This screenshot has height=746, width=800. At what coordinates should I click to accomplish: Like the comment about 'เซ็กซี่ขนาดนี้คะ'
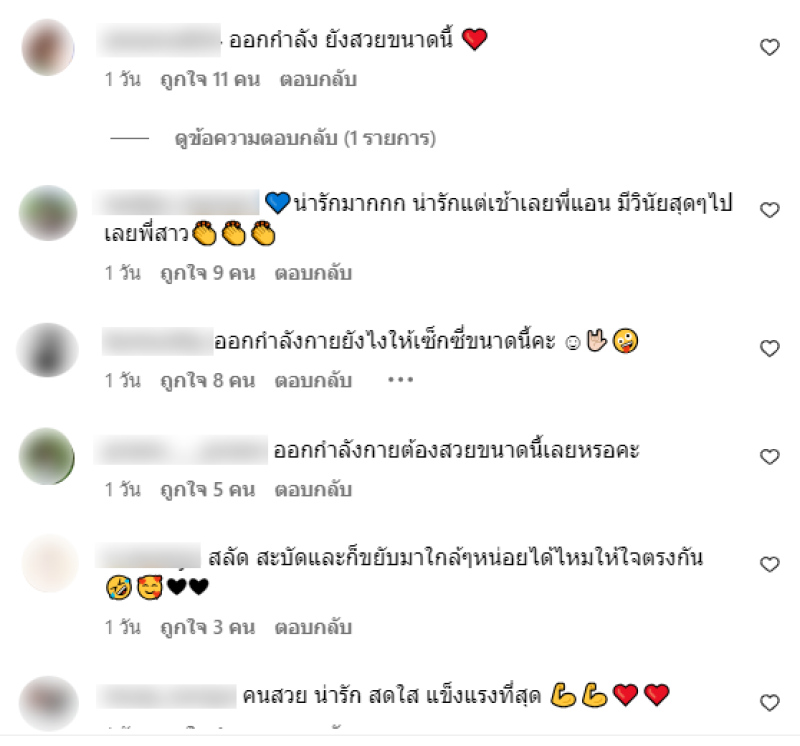(x=769, y=348)
